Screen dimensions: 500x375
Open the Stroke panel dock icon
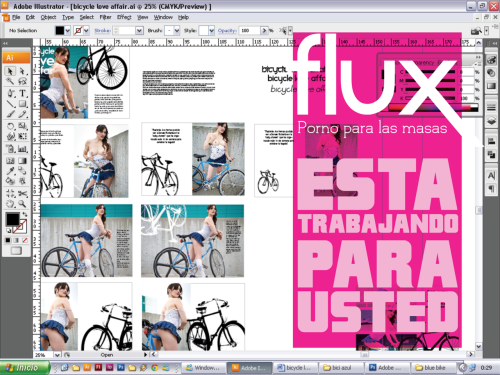[x=491, y=107]
